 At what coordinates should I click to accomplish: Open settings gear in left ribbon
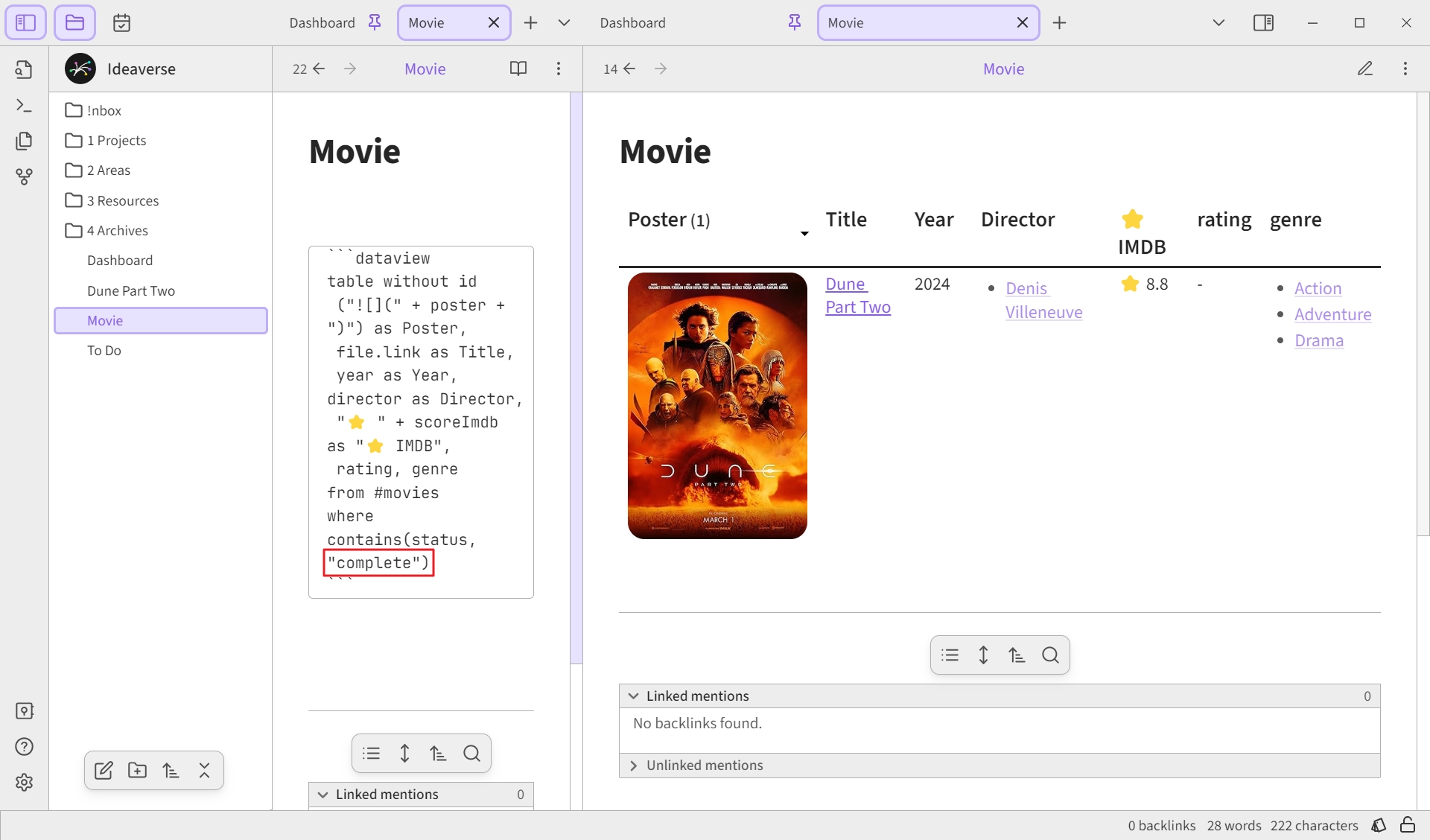pos(24,782)
